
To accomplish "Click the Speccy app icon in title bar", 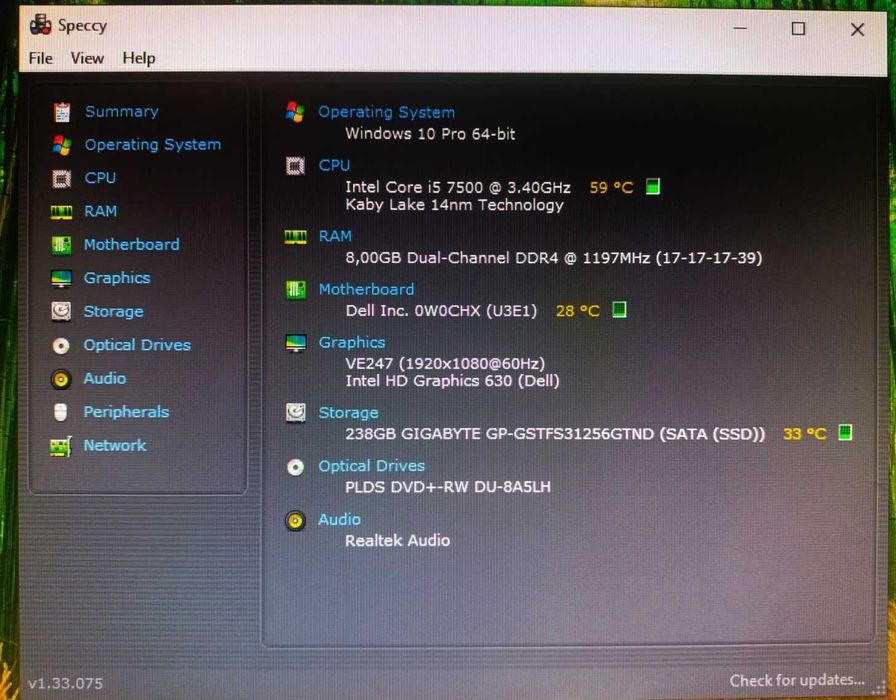I will 41,25.
